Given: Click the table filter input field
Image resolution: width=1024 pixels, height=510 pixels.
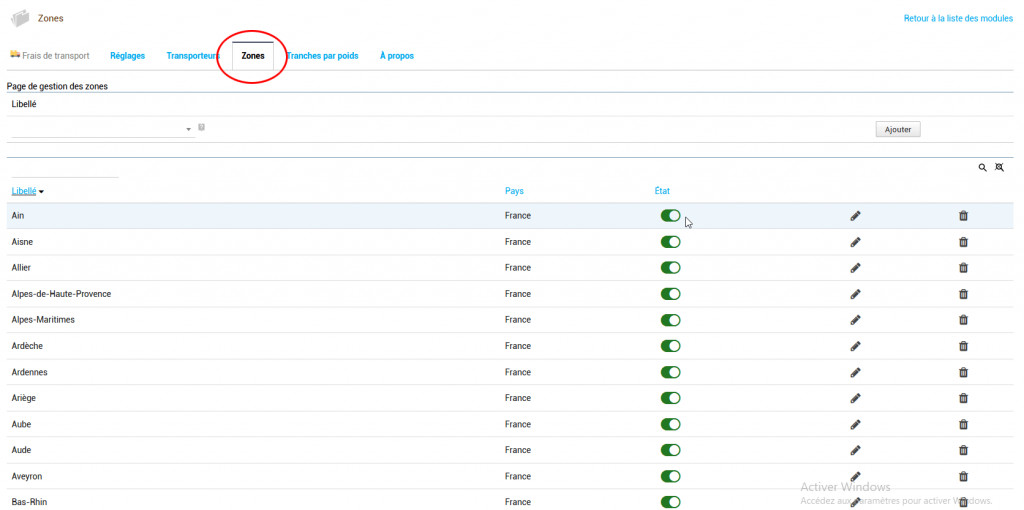Looking at the screenshot, I should coord(62,170).
